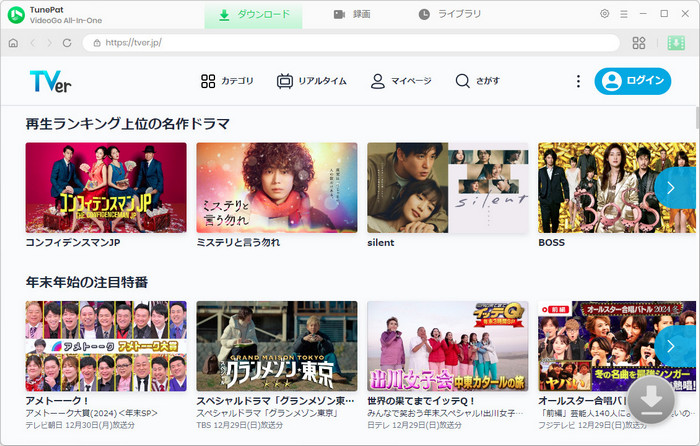
Task: Reload the page with refresh icon
Action: point(67,43)
